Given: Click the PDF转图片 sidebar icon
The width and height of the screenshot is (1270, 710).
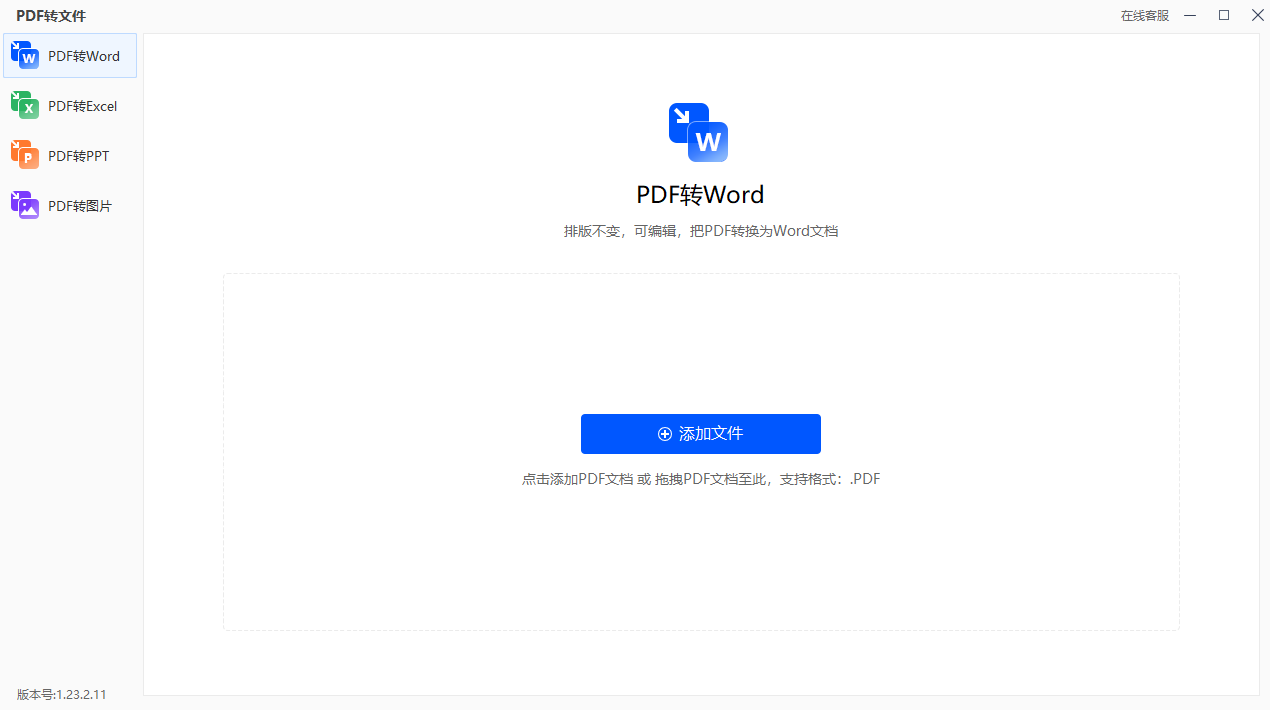Looking at the screenshot, I should pos(25,205).
